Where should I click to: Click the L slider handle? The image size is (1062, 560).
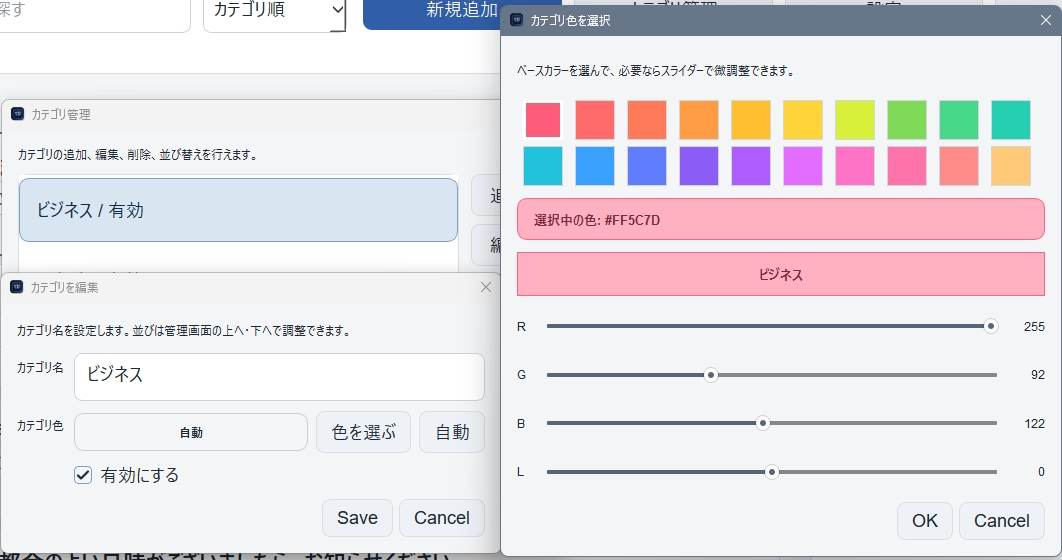[x=771, y=472]
